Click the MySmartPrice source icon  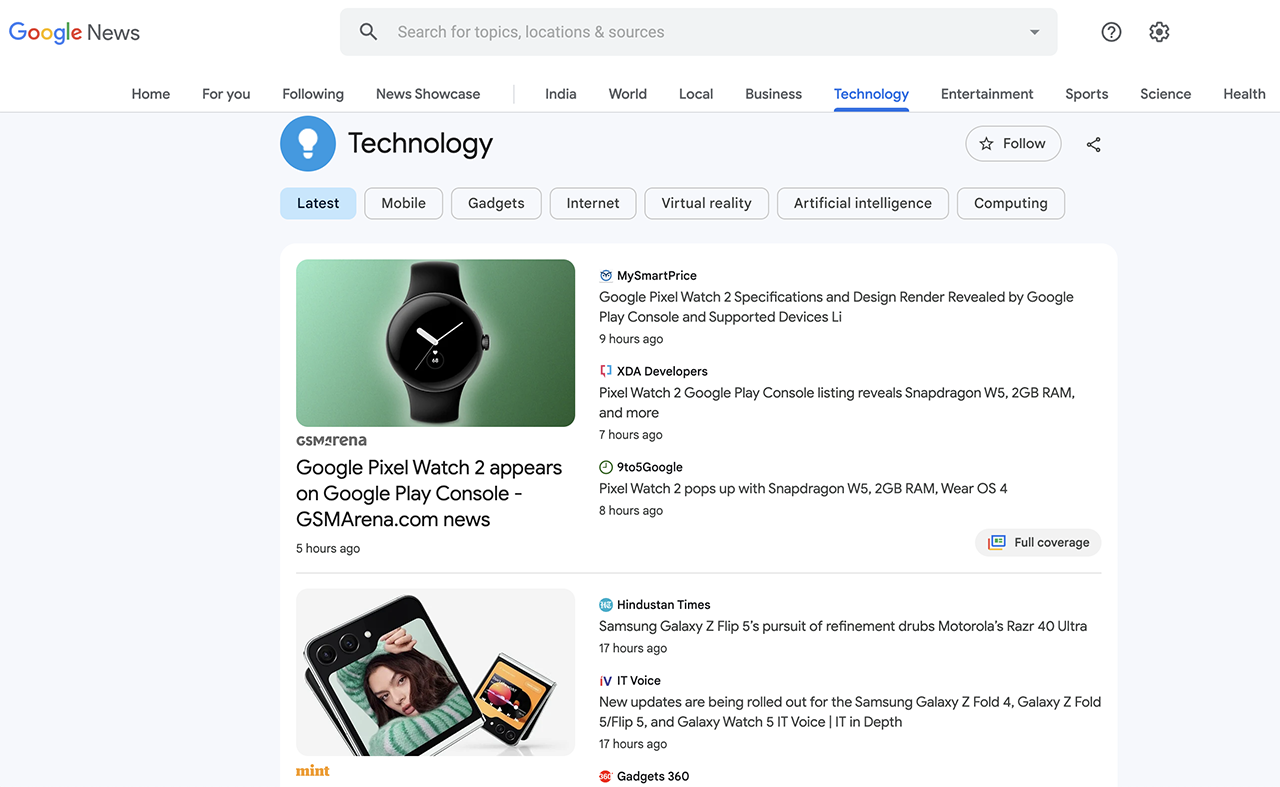605,276
